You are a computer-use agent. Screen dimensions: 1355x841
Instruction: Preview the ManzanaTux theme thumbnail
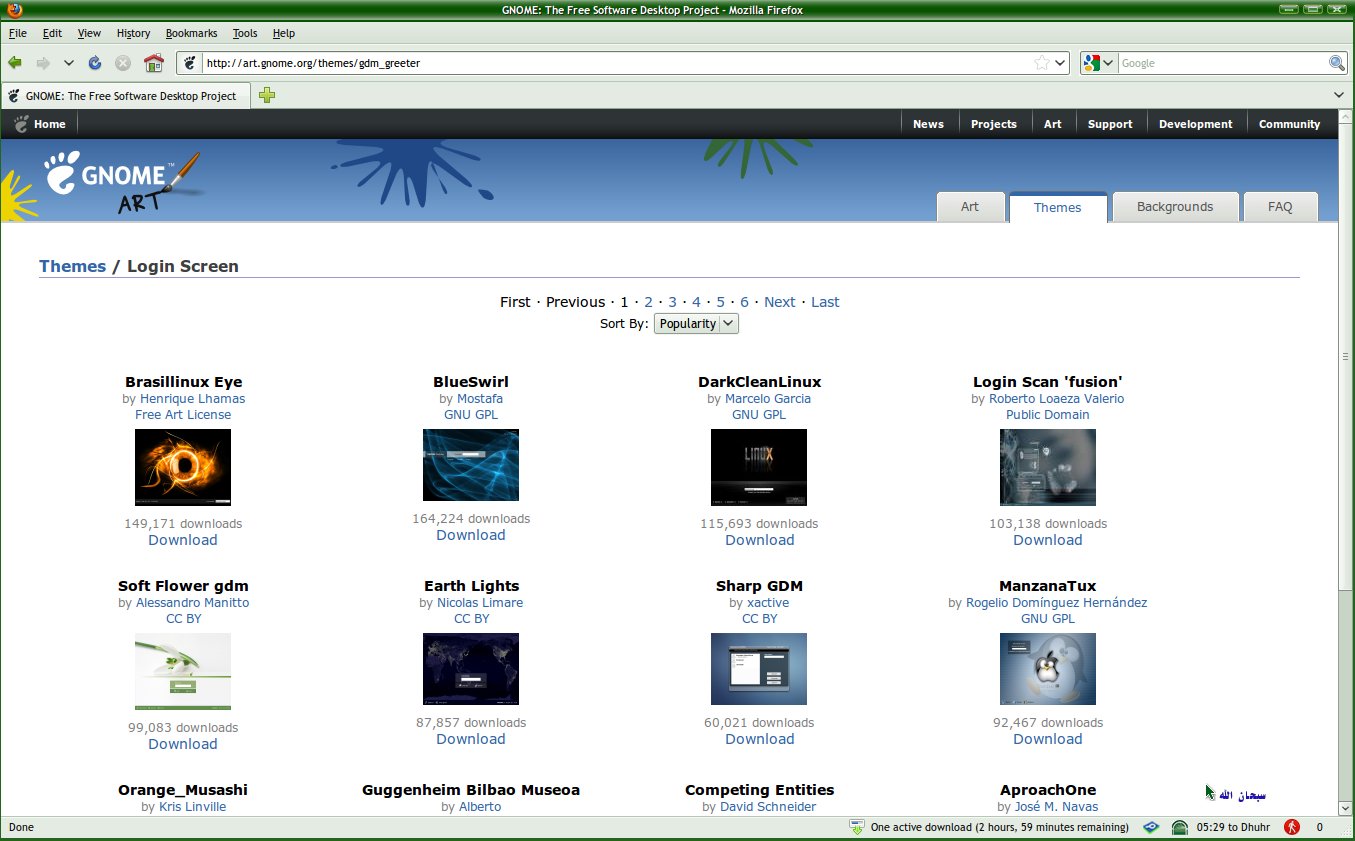point(1047,668)
